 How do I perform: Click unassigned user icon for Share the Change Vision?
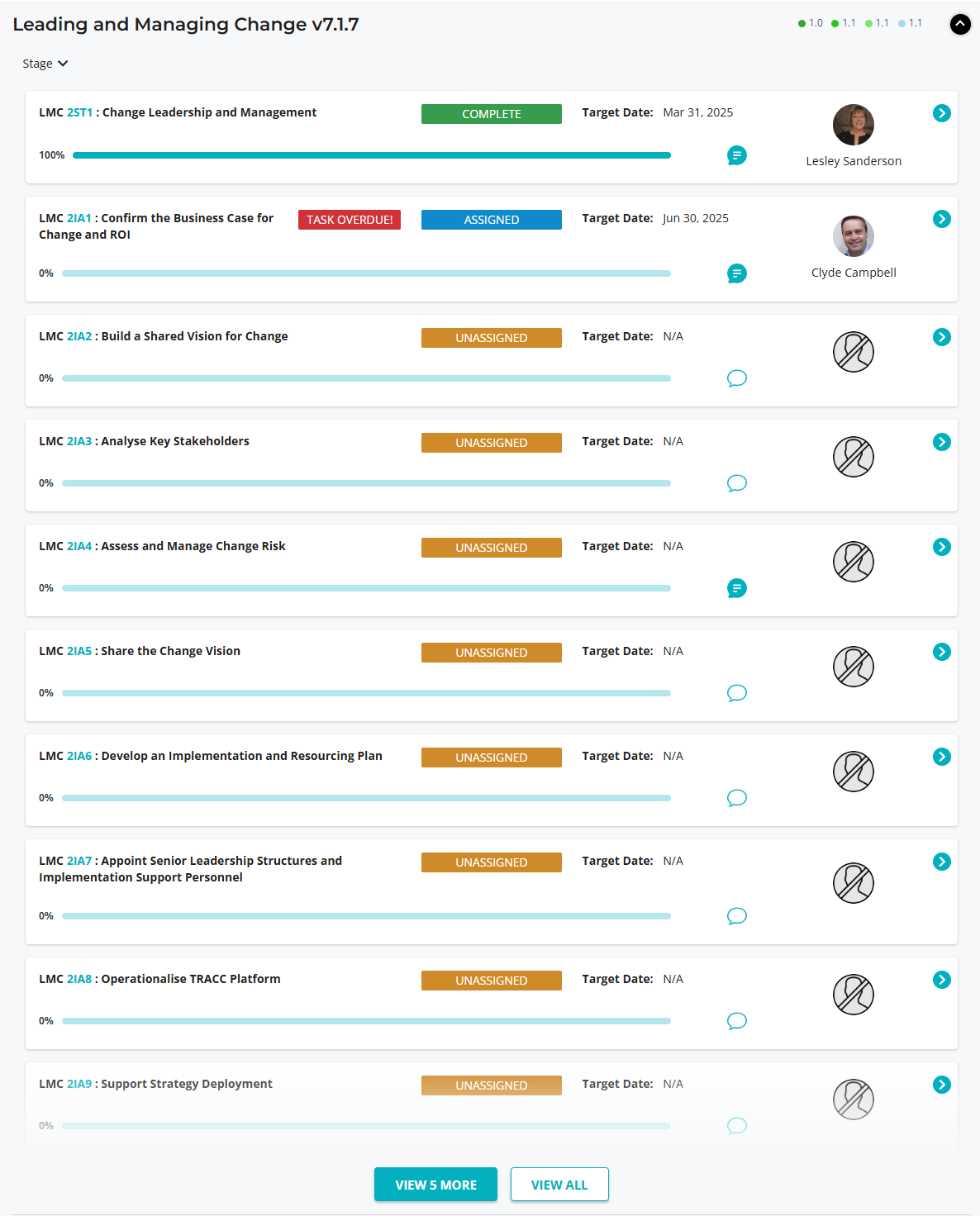(x=853, y=667)
